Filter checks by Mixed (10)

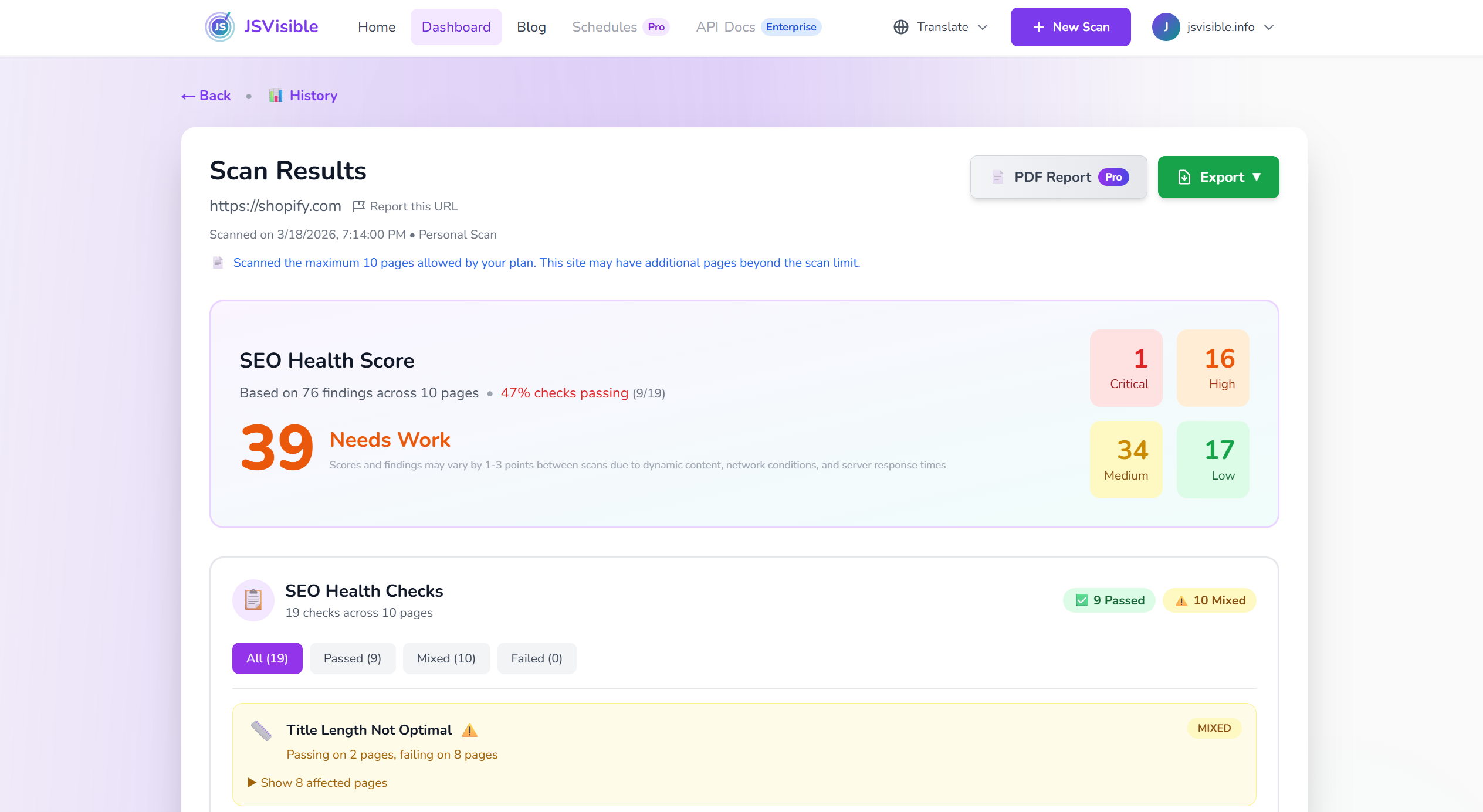(446, 658)
